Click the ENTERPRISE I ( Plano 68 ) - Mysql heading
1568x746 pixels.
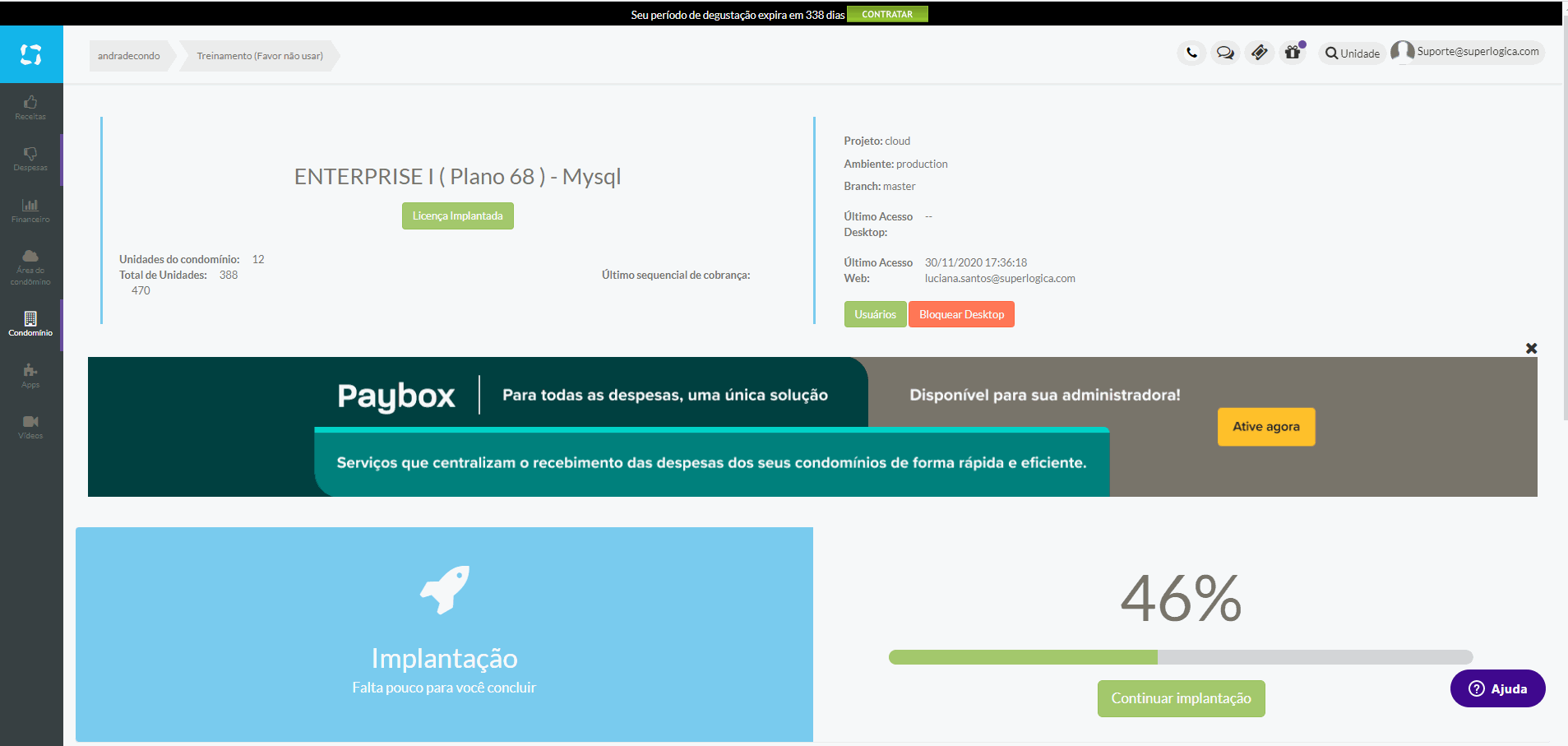[457, 177]
